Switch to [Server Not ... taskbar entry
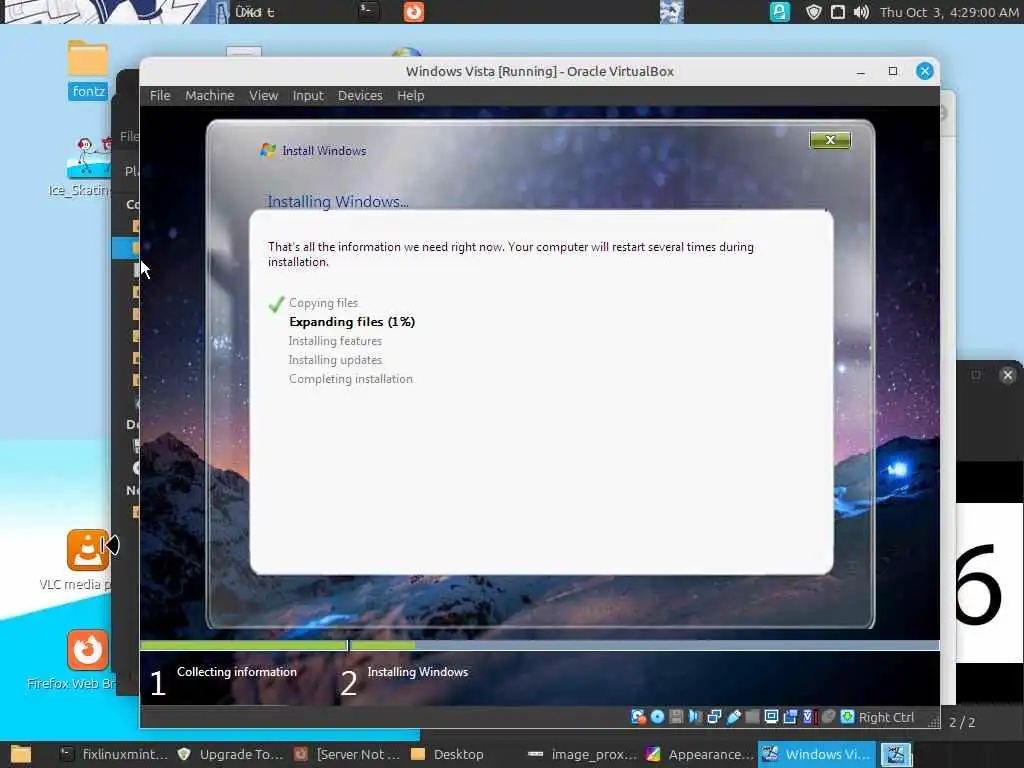The height and width of the screenshot is (768, 1024). (347, 754)
